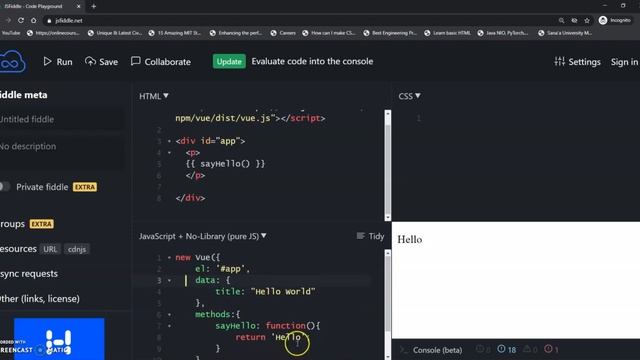Open the JavaScript + No-Library dropdown

coord(202,236)
